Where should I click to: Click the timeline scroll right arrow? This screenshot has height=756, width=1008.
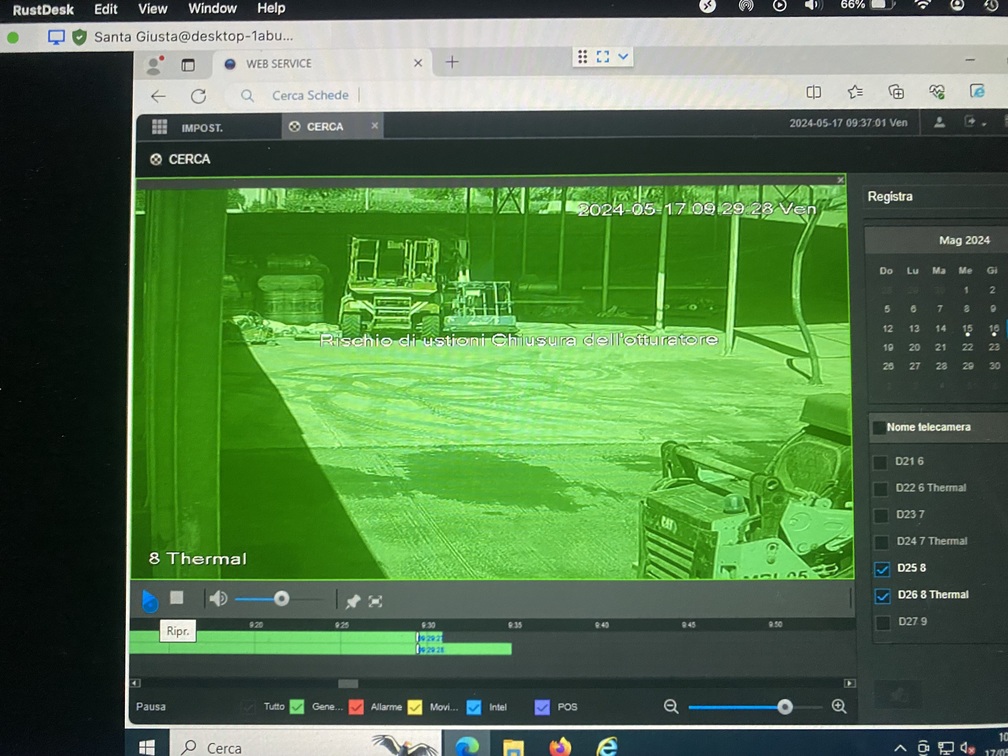849,683
